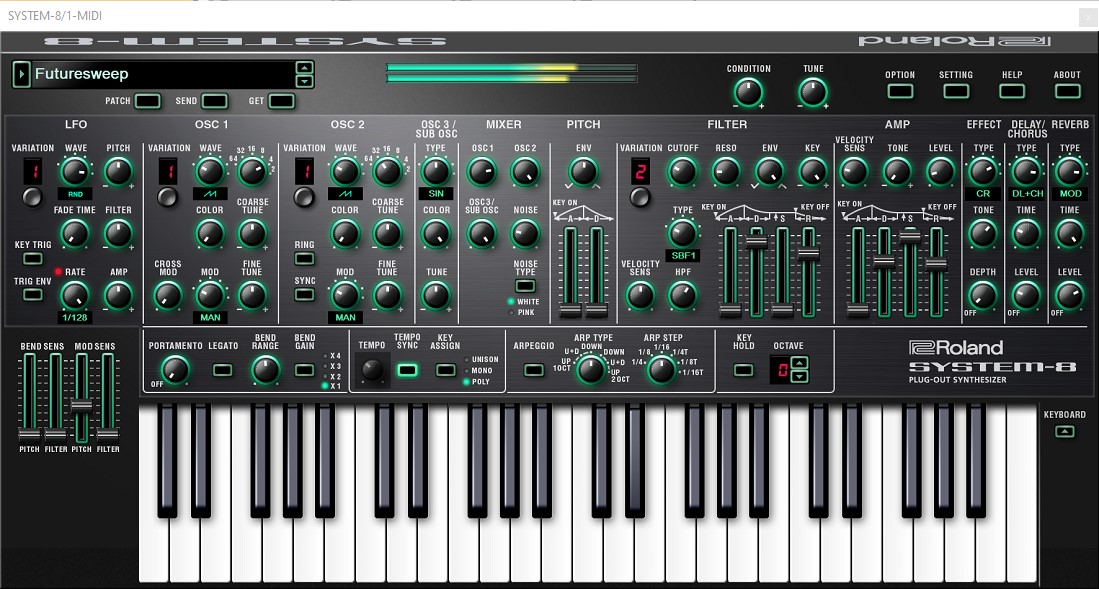Select the next patch with the down arrow

tap(305, 81)
